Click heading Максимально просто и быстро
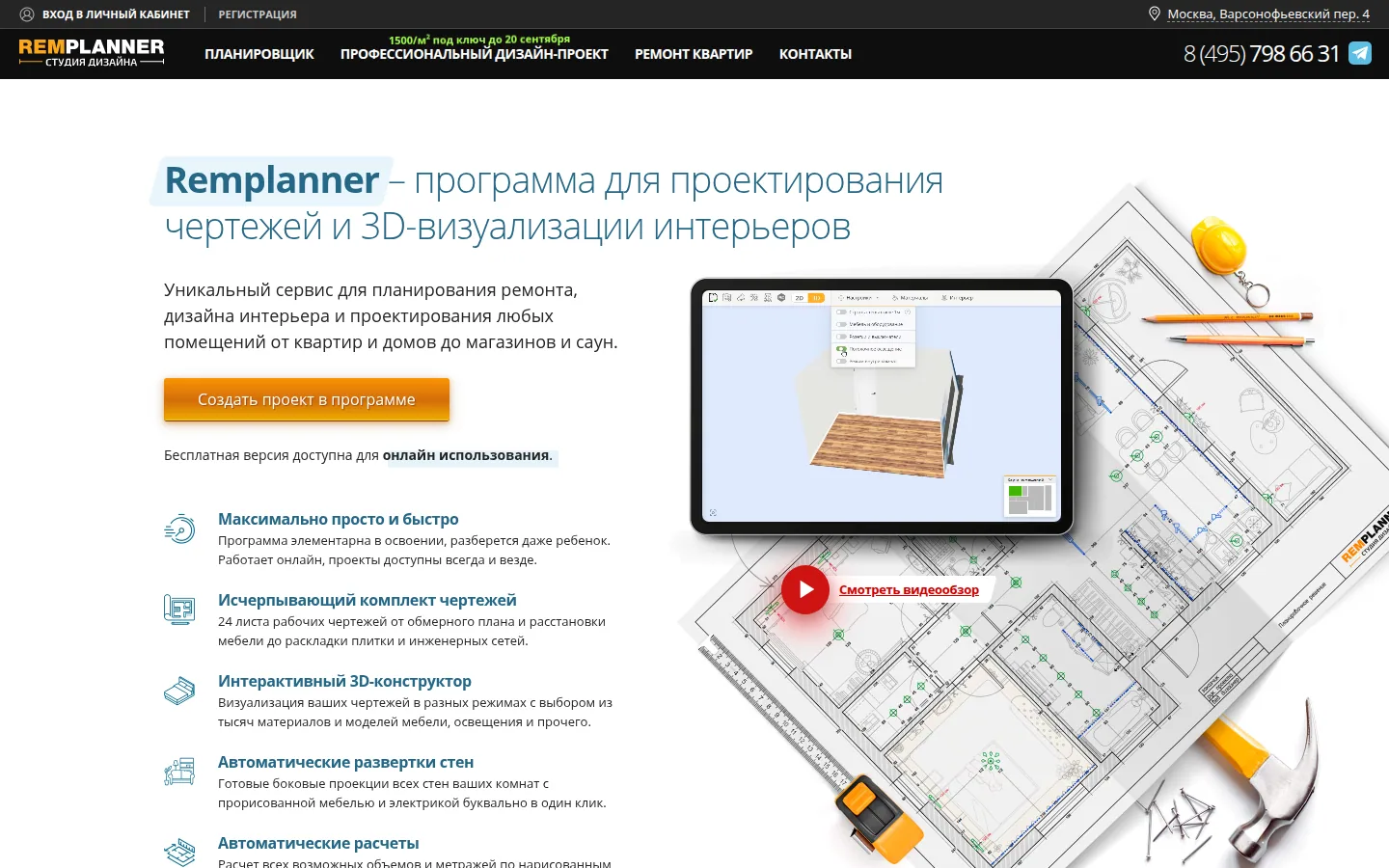Image resolution: width=1389 pixels, height=868 pixels. [x=339, y=519]
